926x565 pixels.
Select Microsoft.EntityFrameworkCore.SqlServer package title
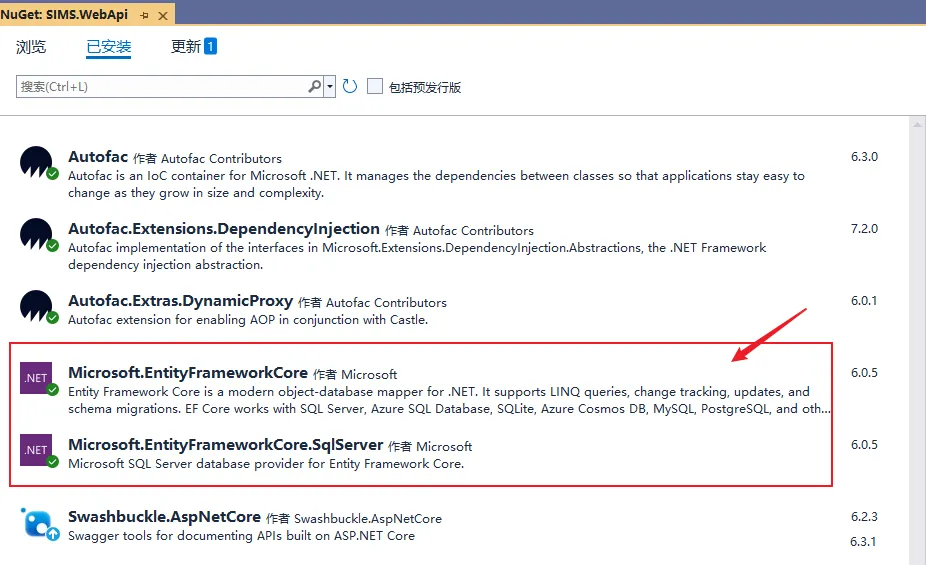click(x=226, y=445)
